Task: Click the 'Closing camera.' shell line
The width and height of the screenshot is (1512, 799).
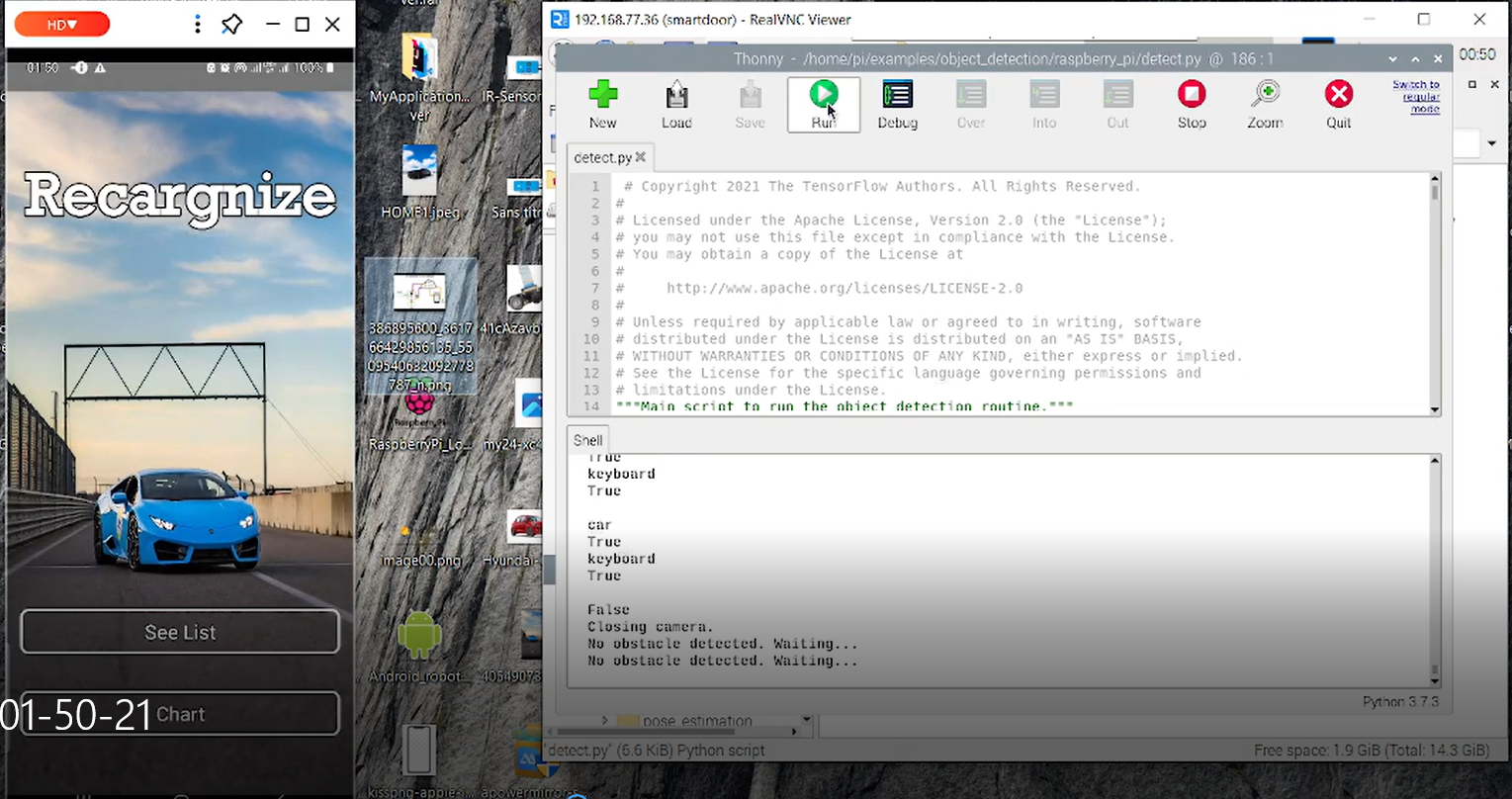Action: pos(650,627)
